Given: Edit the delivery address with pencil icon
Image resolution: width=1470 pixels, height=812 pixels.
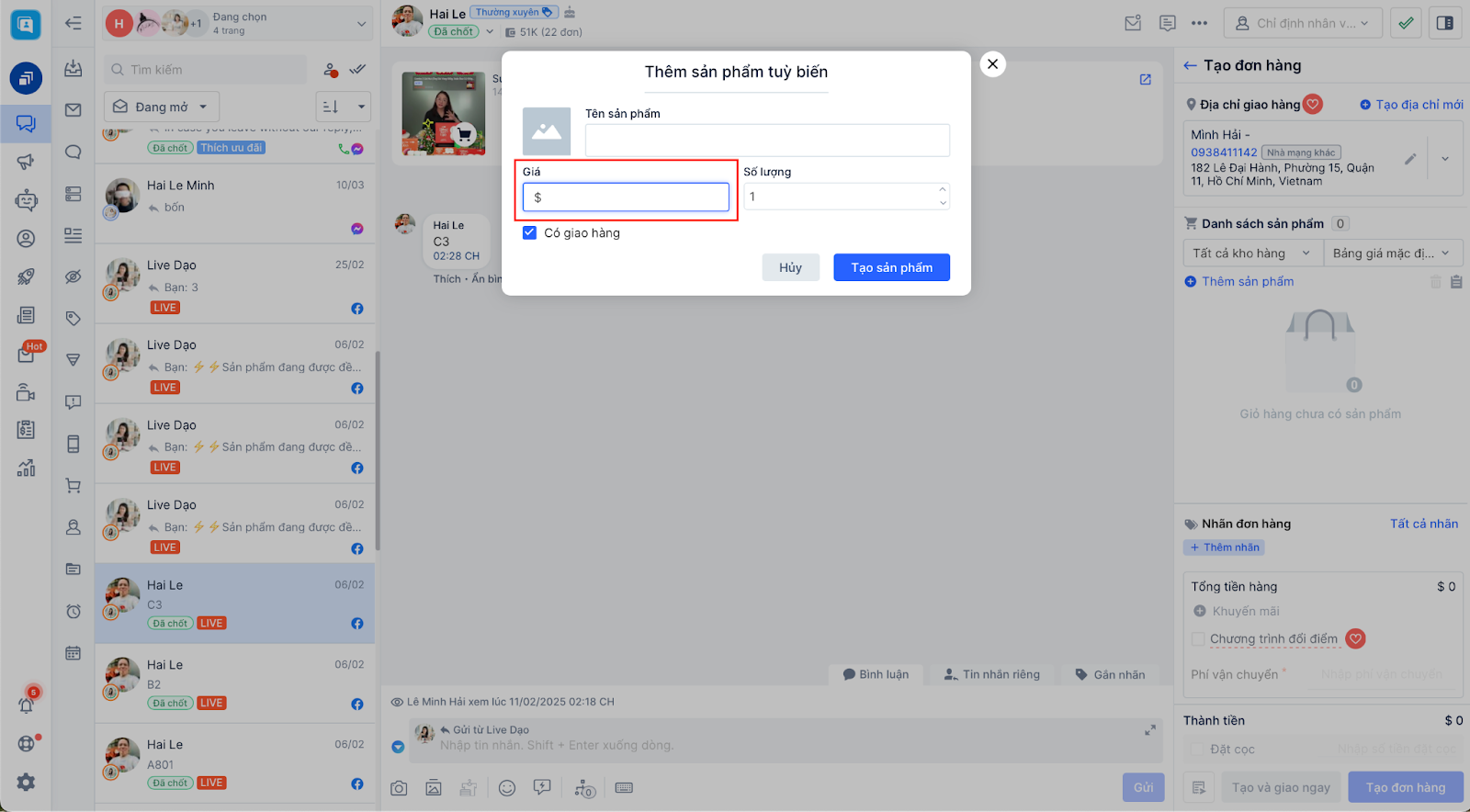Looking at the screenshot, I should [1410, 159].
